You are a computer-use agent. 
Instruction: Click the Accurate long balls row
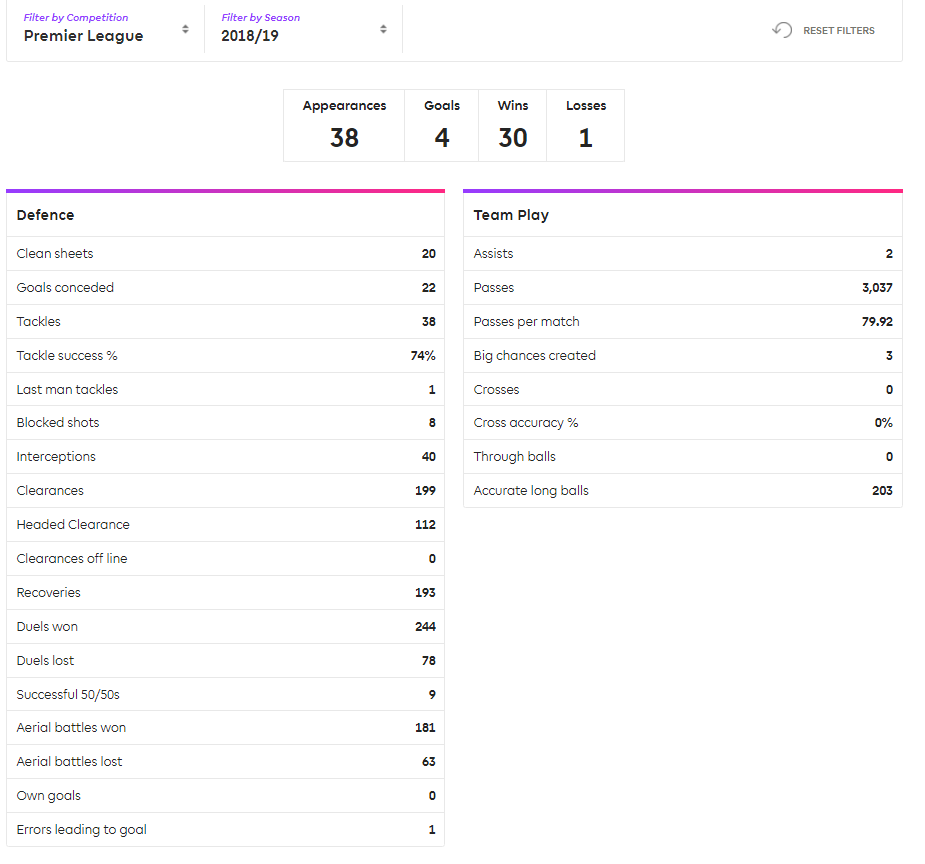682,491
